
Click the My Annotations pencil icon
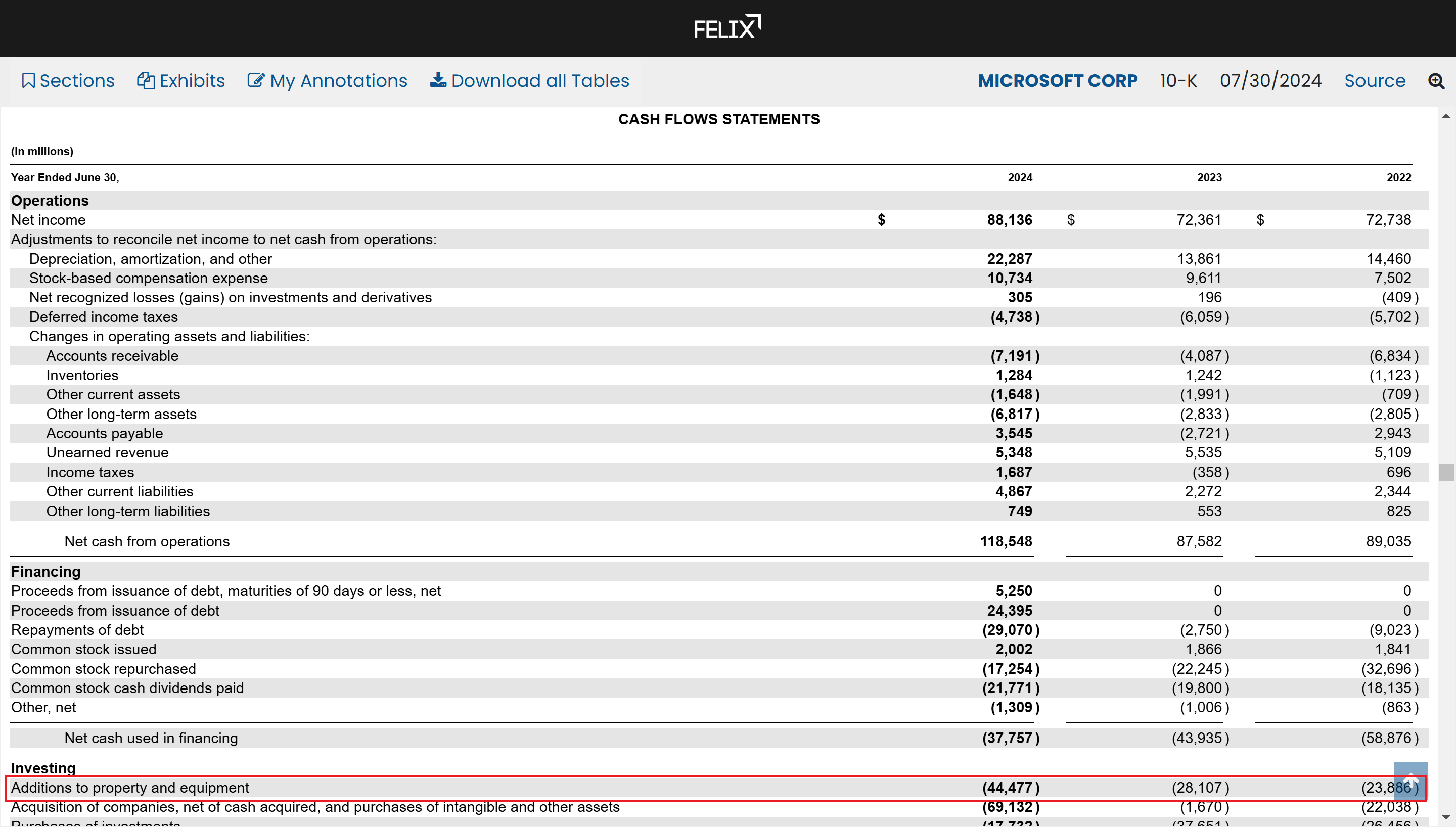coord(256,81)
